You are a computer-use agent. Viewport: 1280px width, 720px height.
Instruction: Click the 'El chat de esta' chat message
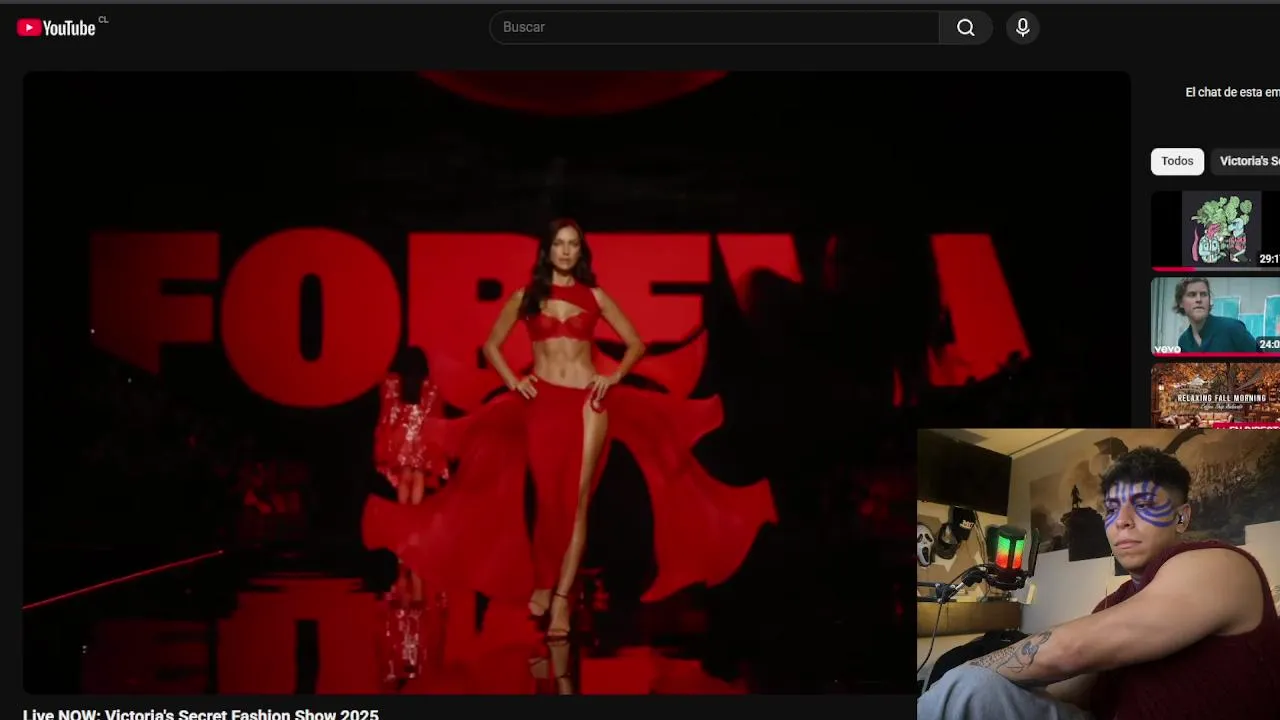(x=1232, y=92)
